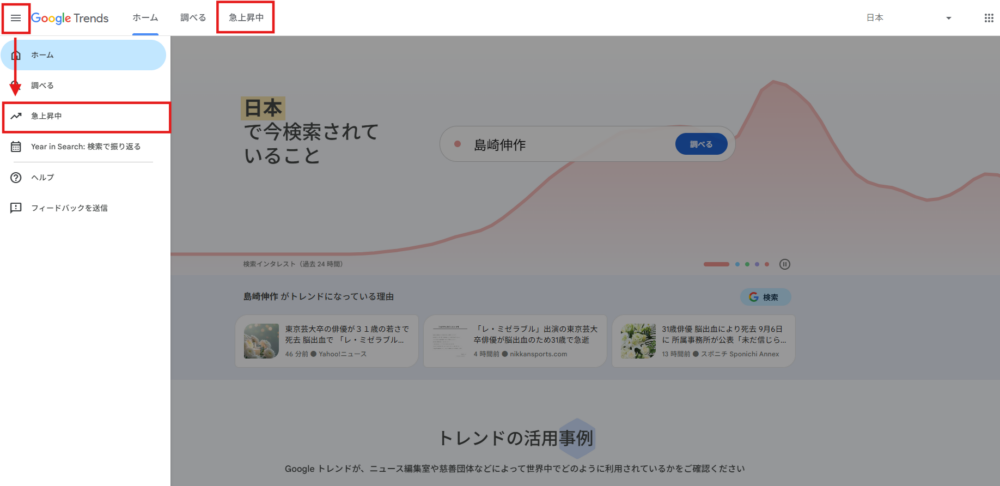
Task: Click the 島崎伸作 search field
Action: 565,145
